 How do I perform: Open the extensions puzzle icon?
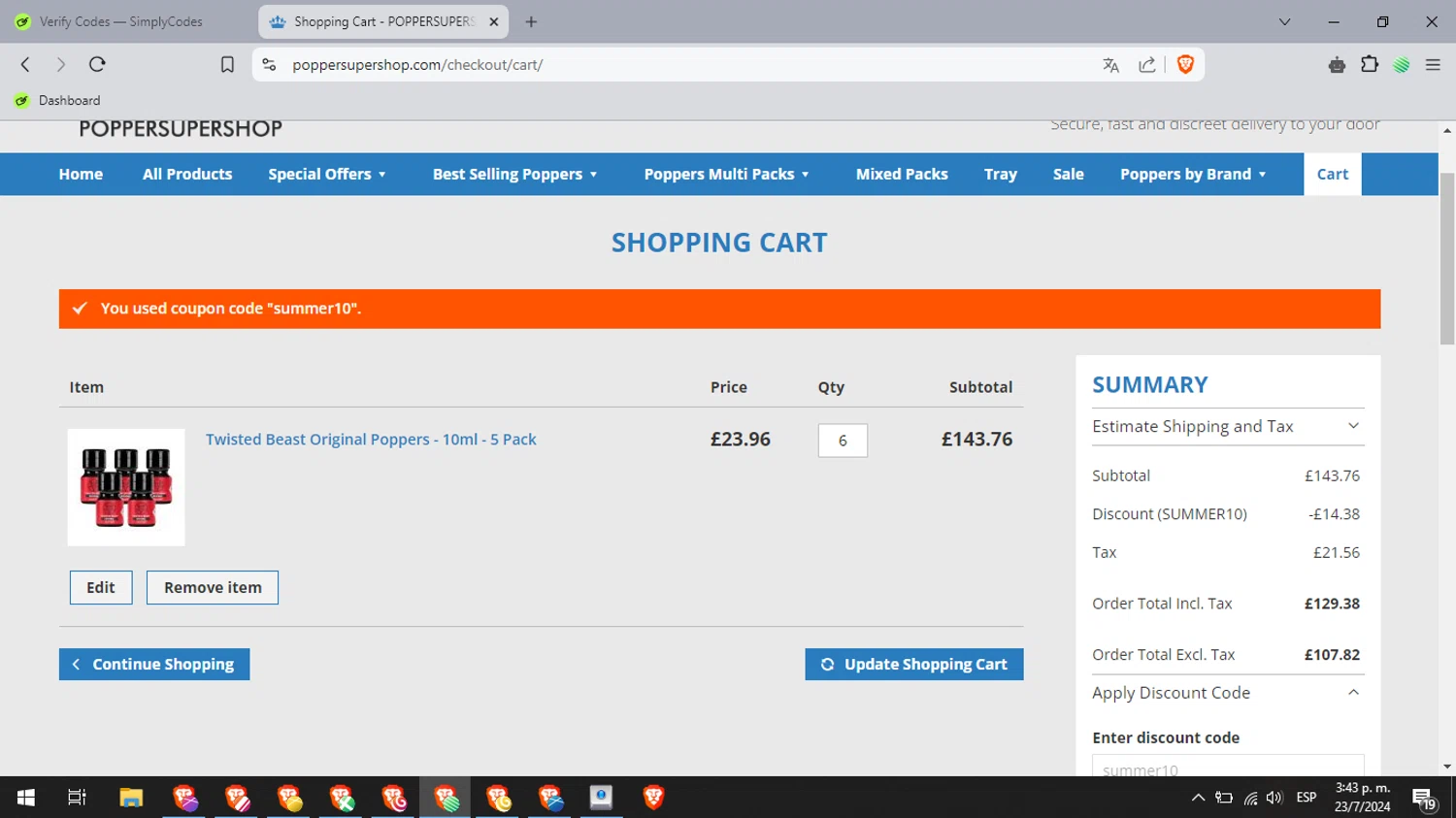(x=1370, y=65)
